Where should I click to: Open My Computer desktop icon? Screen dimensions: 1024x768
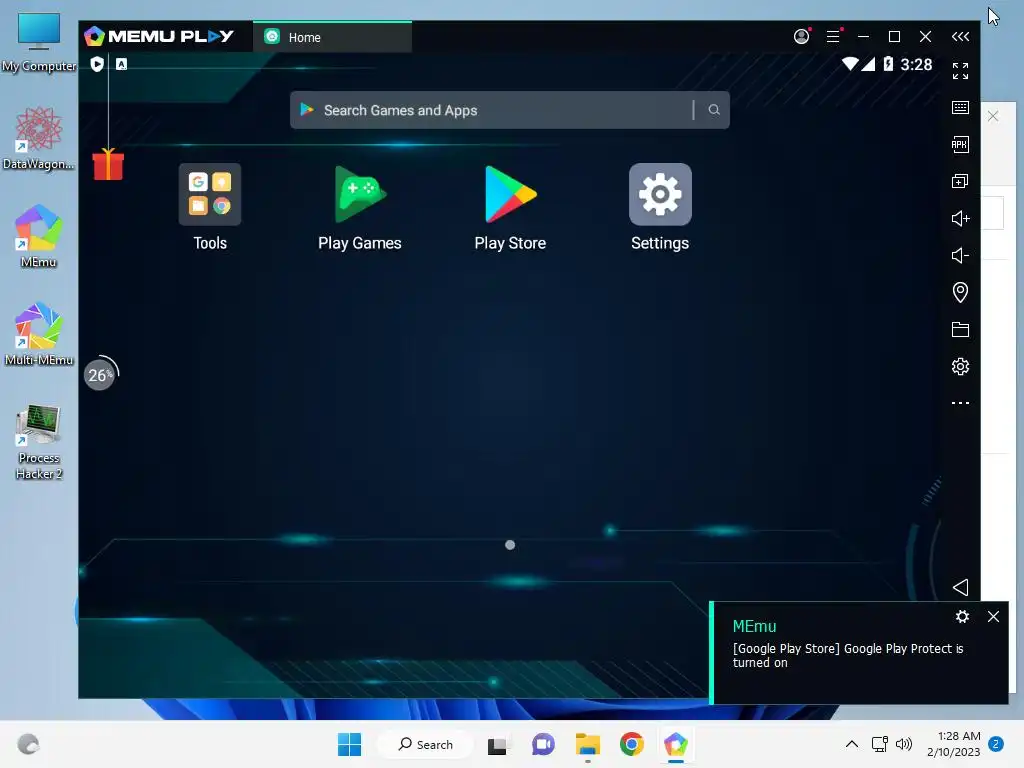[x=39, y=42]
